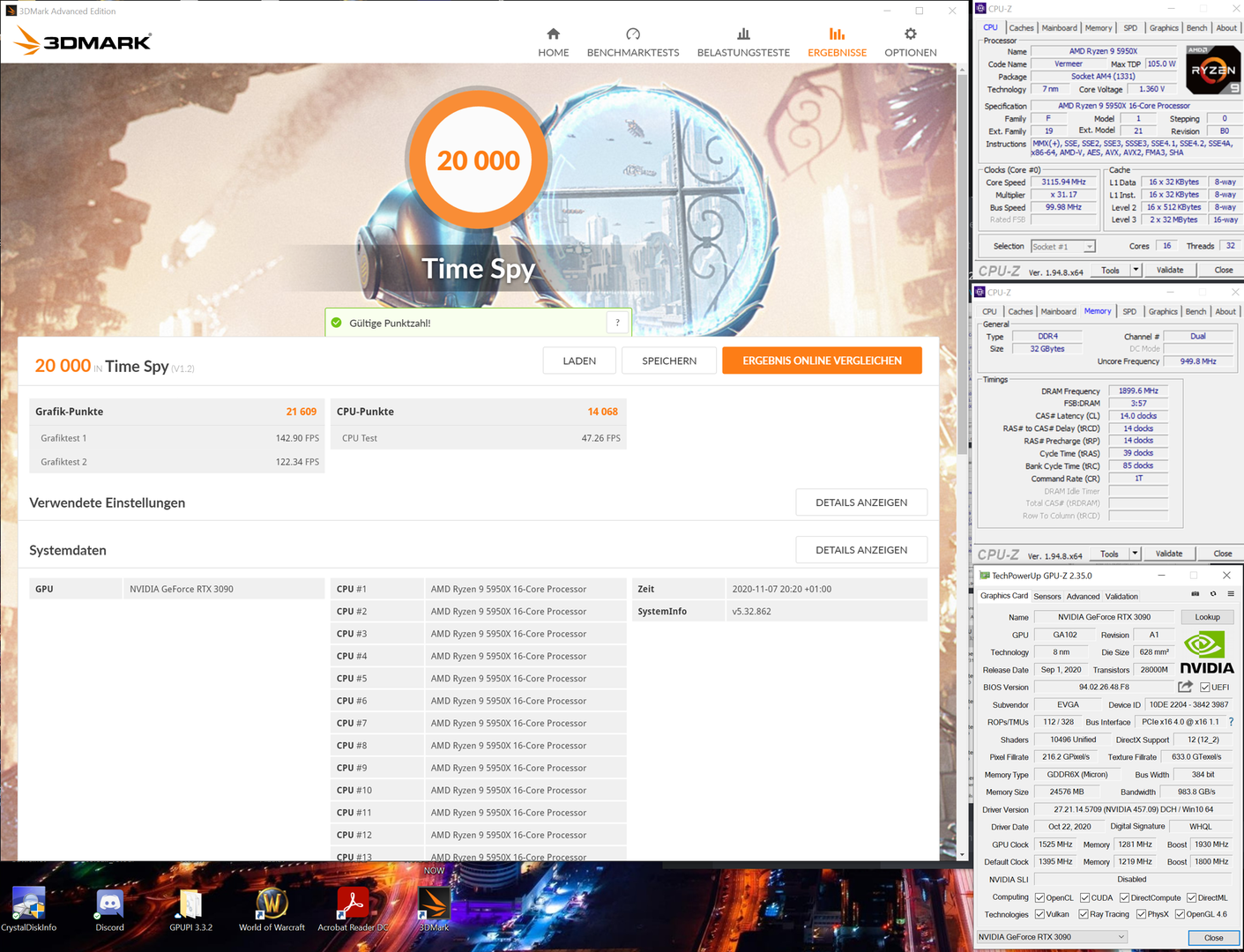The image size is (1244, 952).
Task: Toggle OpenGL 4.6 checkbox
Action: 1180,914
